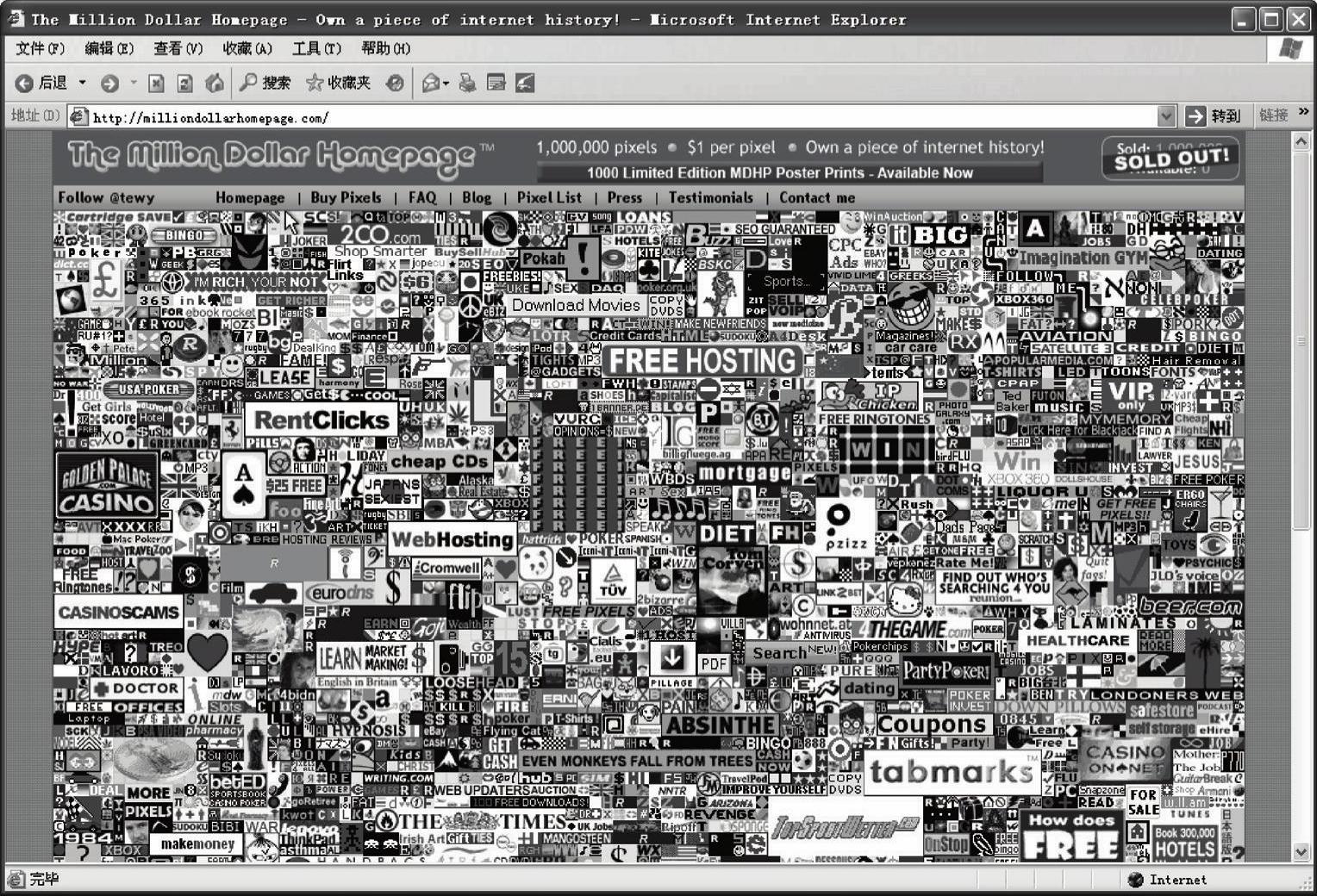Click the mortgage pixel ad
The width and height of the screenshot is (1317, 896).
click(745, 473)
